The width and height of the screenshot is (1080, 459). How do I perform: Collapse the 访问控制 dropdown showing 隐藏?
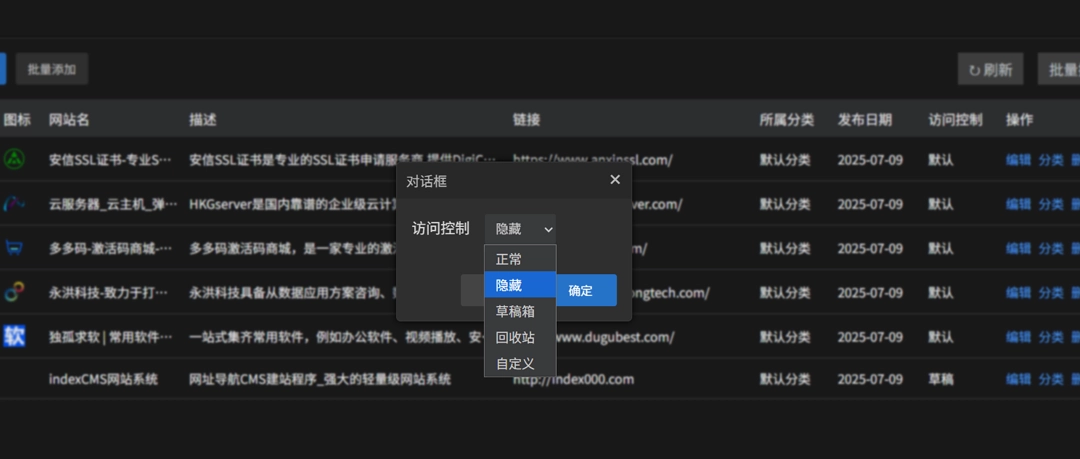[520, 229]
